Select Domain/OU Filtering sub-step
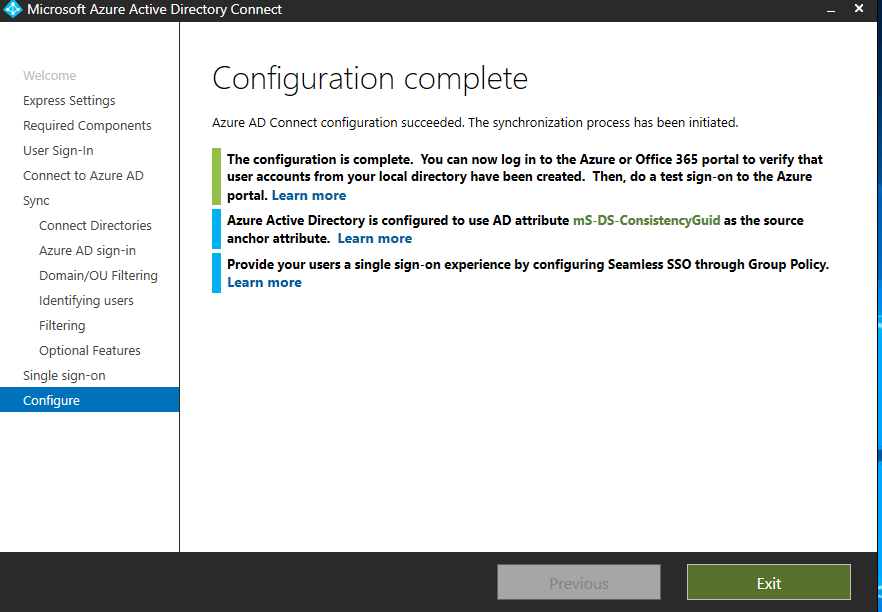882x612 pixels. point(98,276)
